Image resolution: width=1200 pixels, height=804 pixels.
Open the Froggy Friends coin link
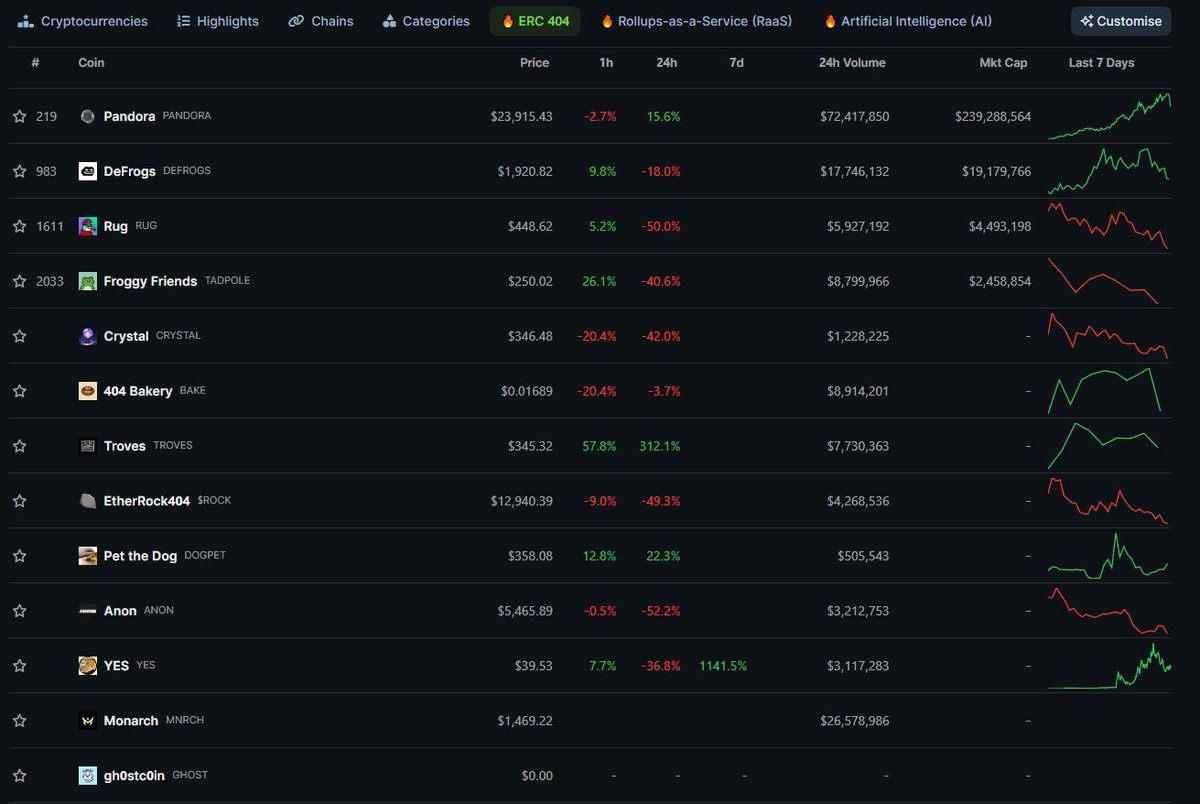150,281
